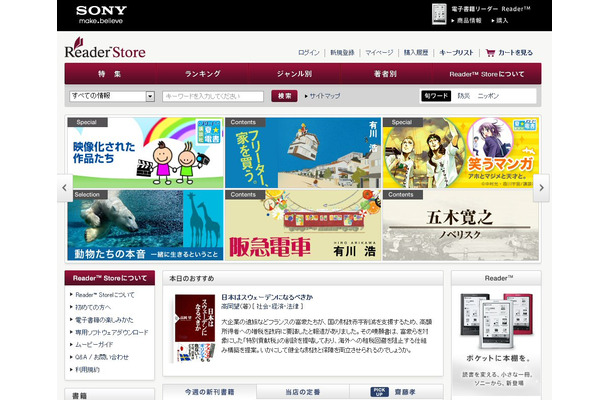Click the Reader device icon in header
610x400 pixels.
pyautogui.click(x=439, y=14)
